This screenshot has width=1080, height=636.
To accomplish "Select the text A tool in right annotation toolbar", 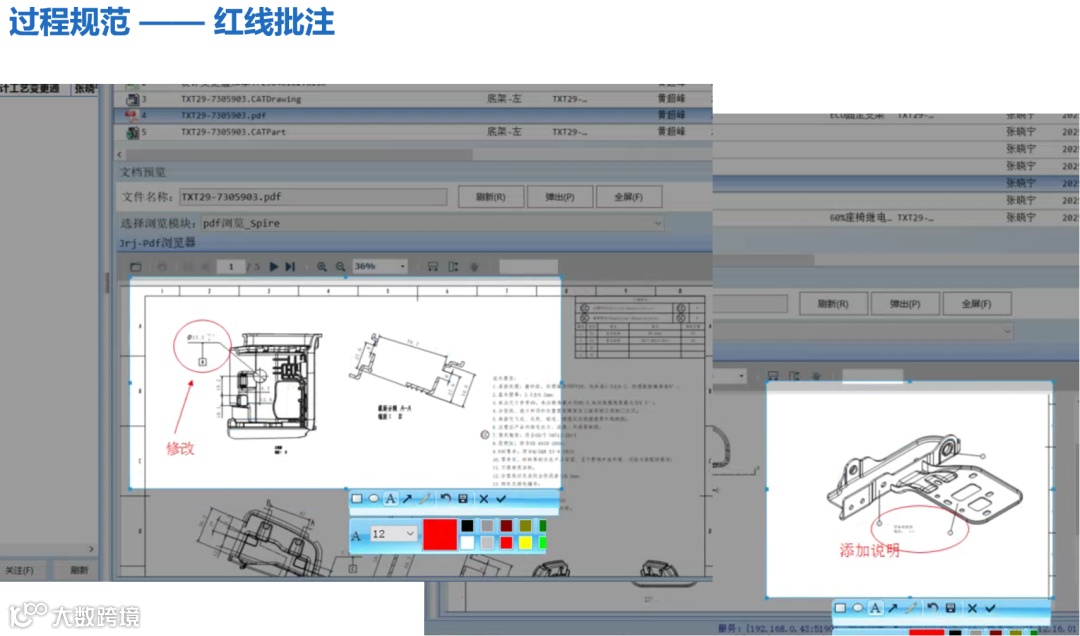I will point(875,608).
